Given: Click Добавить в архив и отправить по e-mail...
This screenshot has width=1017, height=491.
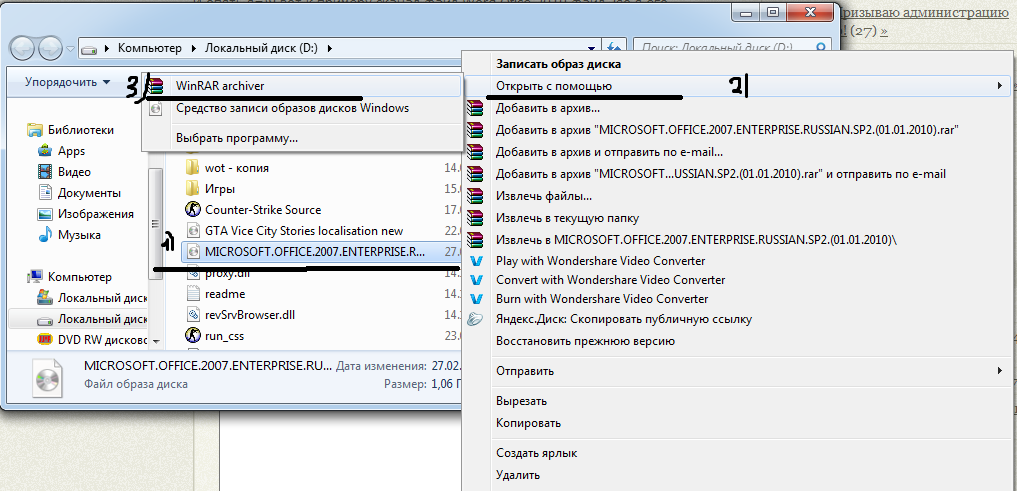Looking at the screenshot, I should coord(609,152).
